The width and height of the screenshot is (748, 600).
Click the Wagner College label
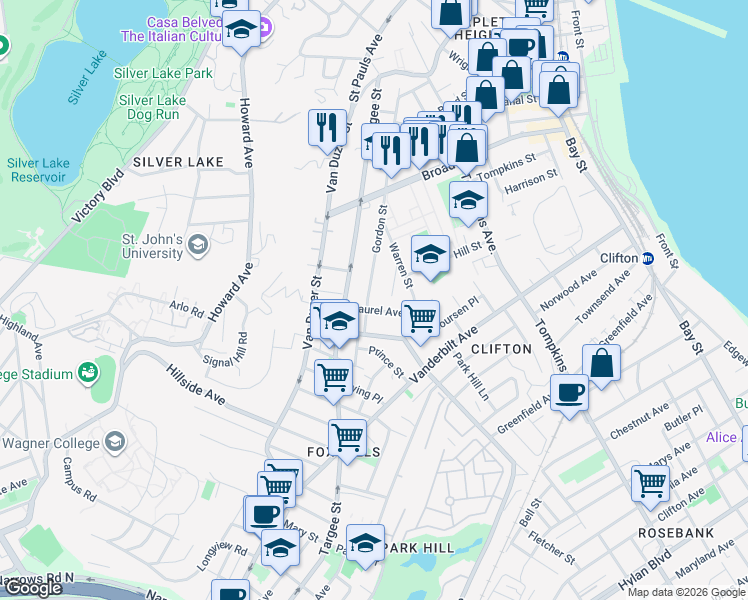click(x=51, y=444)
